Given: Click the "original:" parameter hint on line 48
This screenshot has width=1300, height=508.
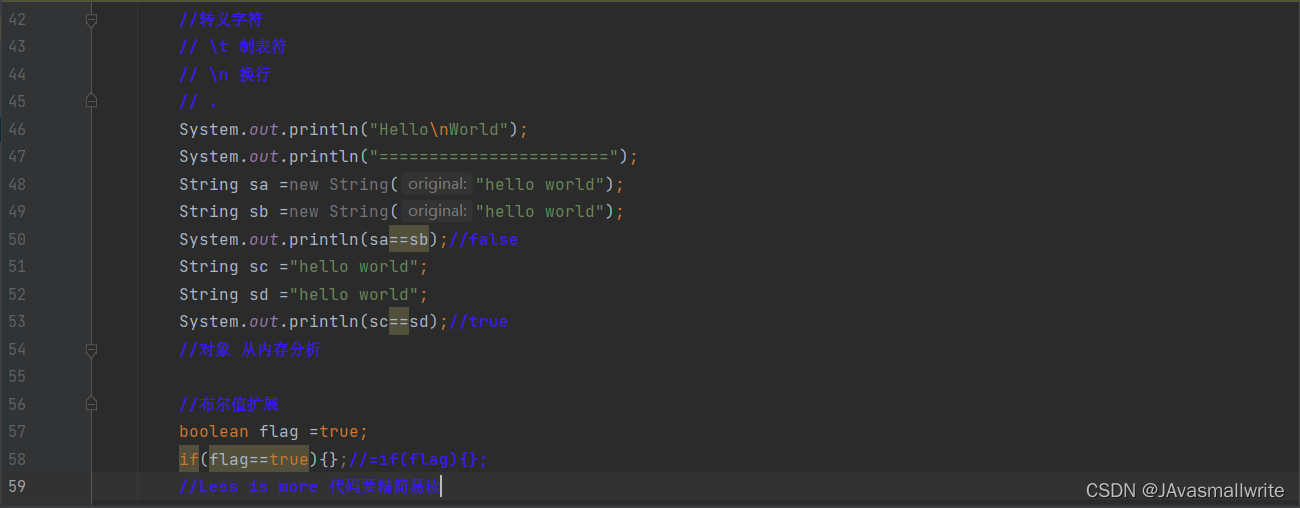Looking at the screenshot, I should point(438,184).
